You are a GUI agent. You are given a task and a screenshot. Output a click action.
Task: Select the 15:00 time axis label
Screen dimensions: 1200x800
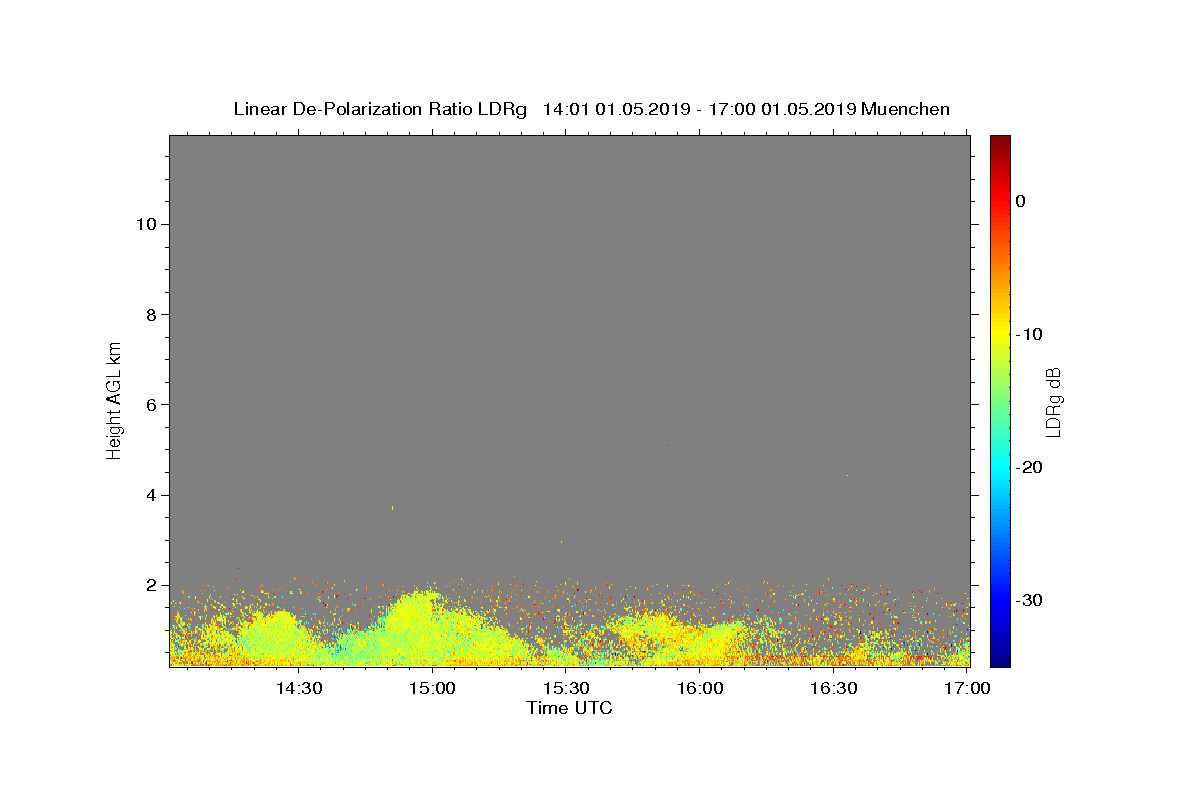pyautogui.click(x=432, y=688)
